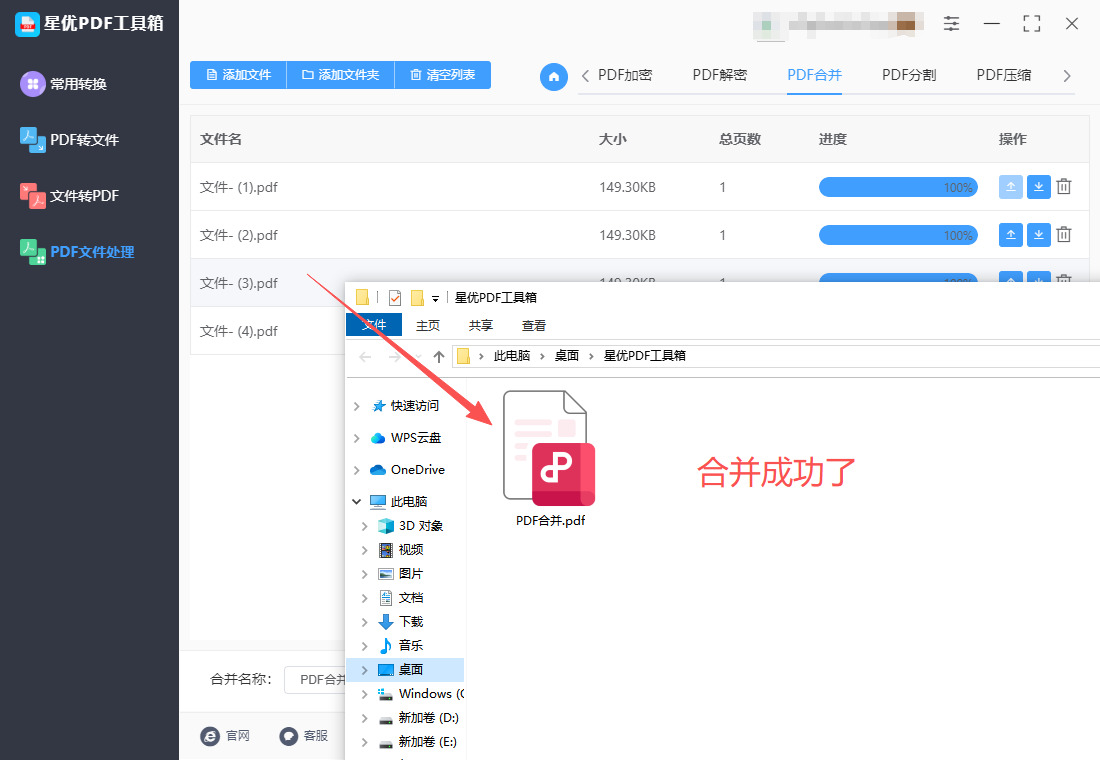Select 新加卷 (D:) drive
Image resolution: width=1100 pixels, height=760 pixels.
click(x=428, y=717)
